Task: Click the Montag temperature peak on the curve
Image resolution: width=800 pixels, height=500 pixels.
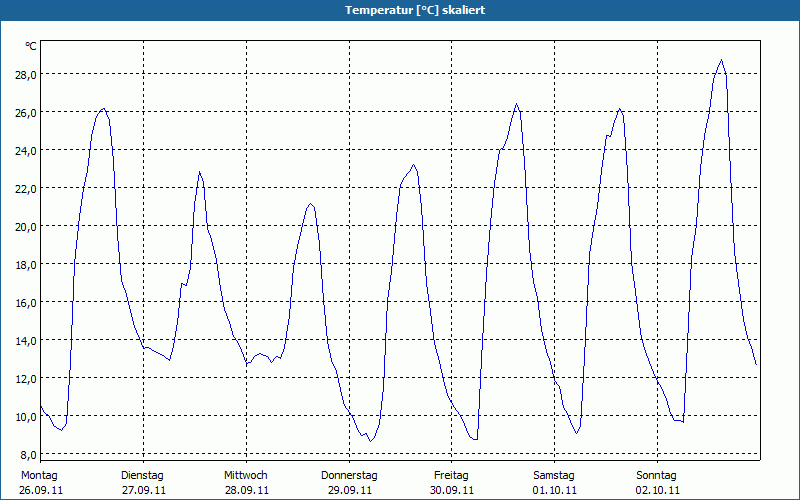Action: (104, 108)
